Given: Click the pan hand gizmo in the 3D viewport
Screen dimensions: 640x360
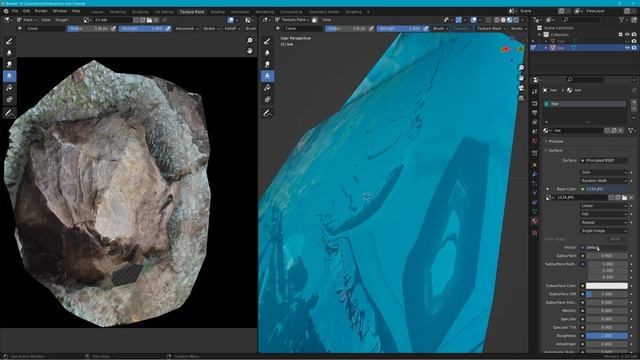Looking at the screenshot, I should point(521,78).
